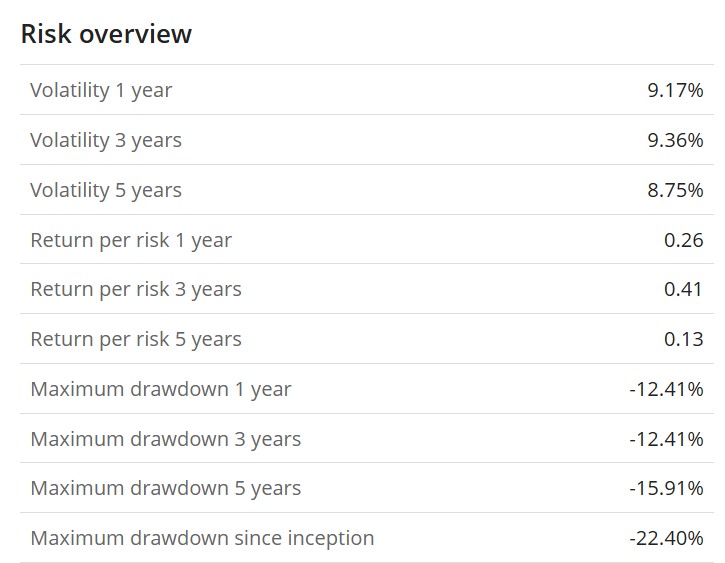
Task: Click the -22.40% drawdown since inception value
Action: pyautogui.click(x=666, y=538)
